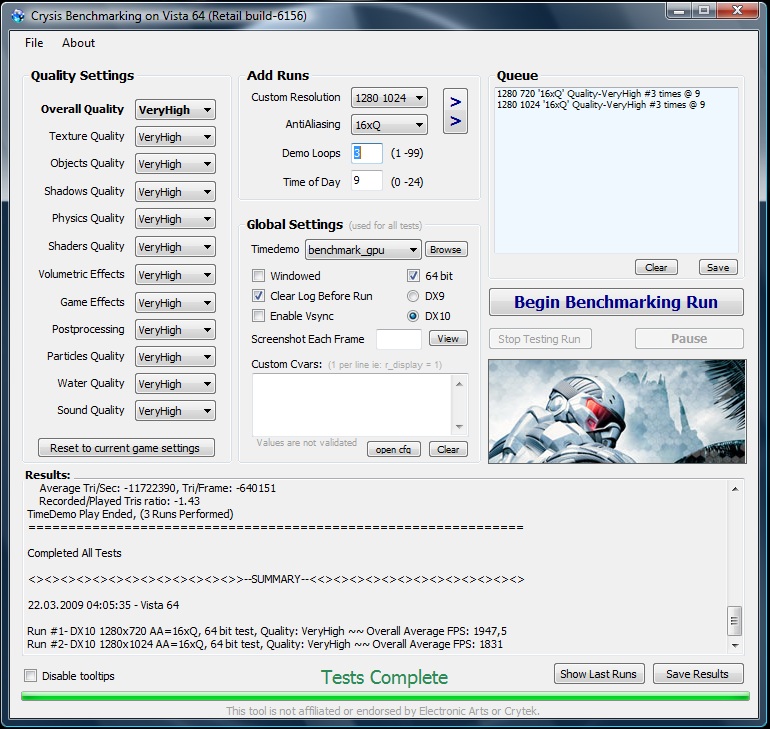770x729 pixels.
Task: Expand the Postprocessing dropdown
Action: [175, 330]
